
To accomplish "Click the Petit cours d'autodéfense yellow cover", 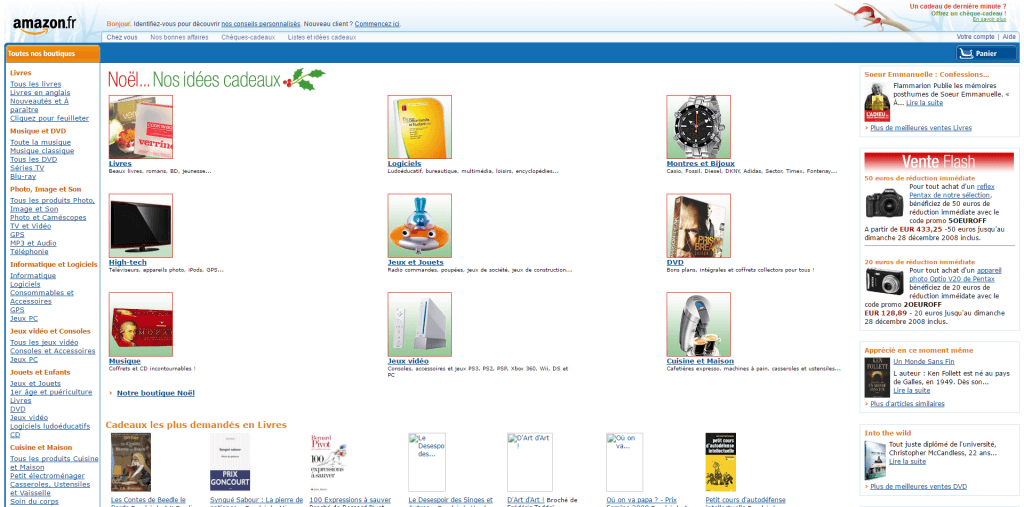I will (720, 462).
